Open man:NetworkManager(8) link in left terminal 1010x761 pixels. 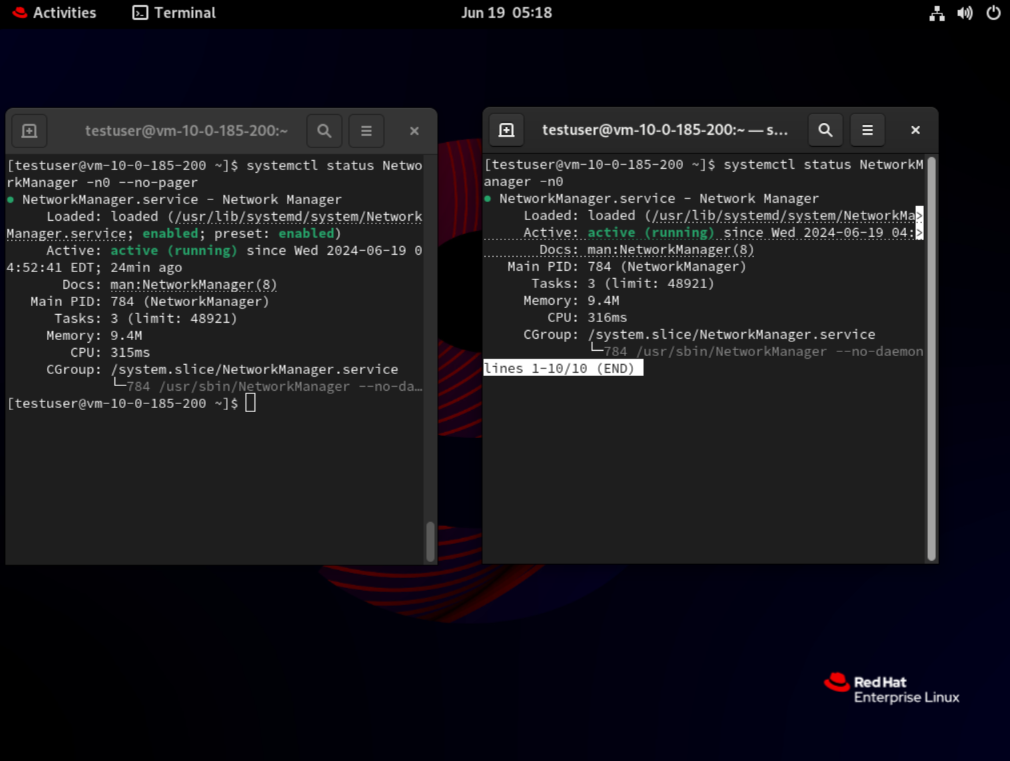(193, 285)
